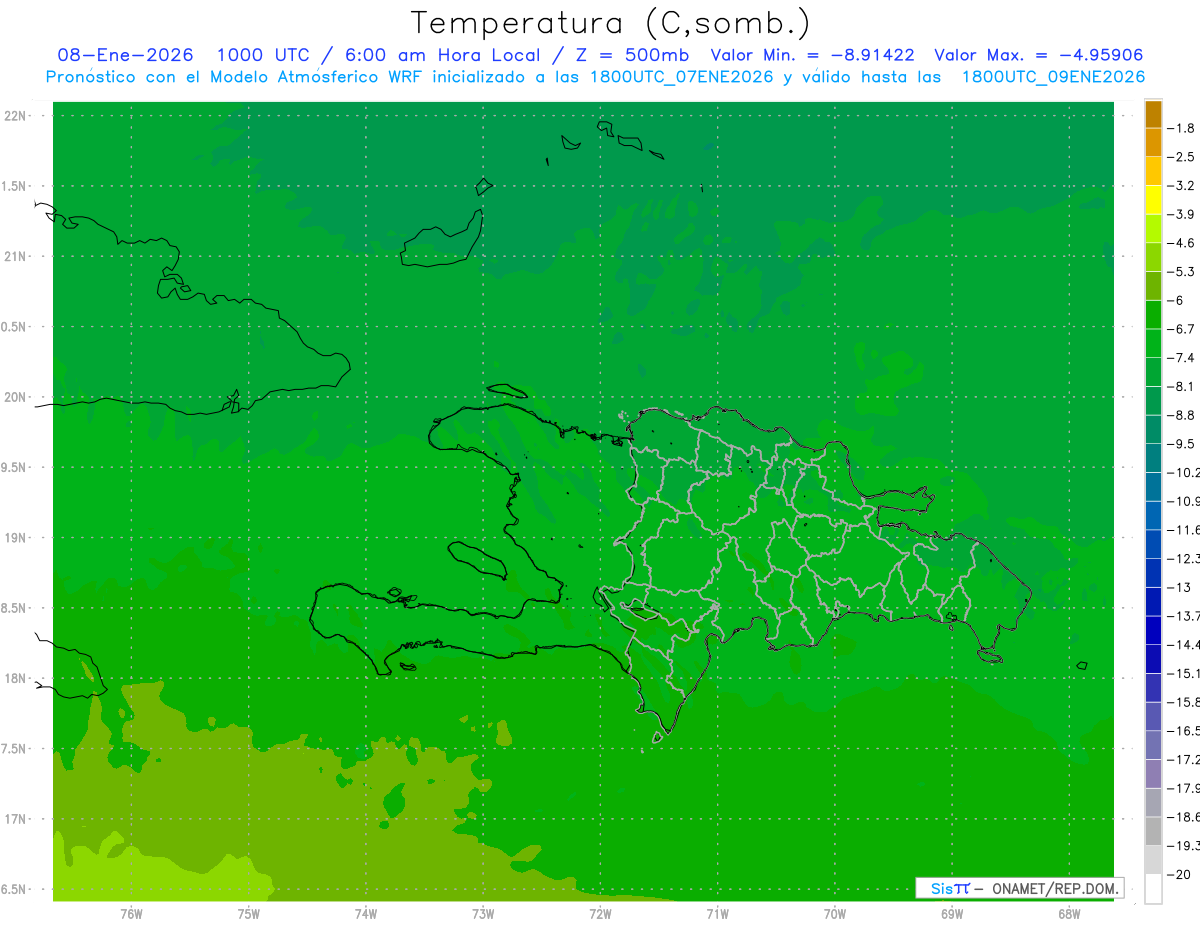Click the '-1.8' colorbar value
1200x927 pixels.
point(1181,128)
